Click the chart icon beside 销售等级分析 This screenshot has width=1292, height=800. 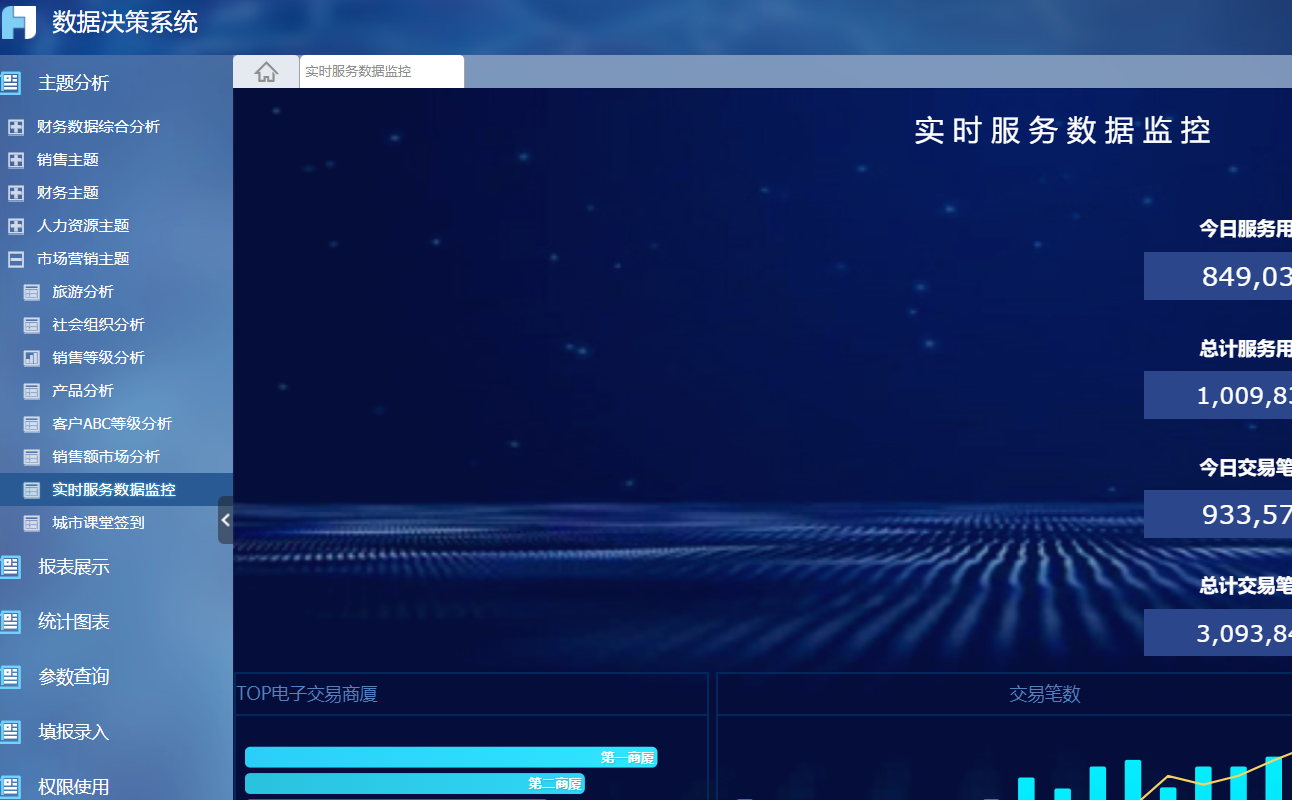(x=32, y=358)
